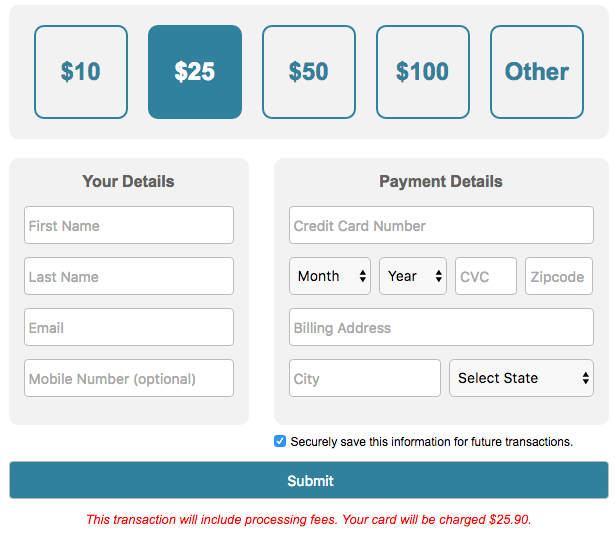
Task: Open the Month dropdown
Action: pos(330,276)
